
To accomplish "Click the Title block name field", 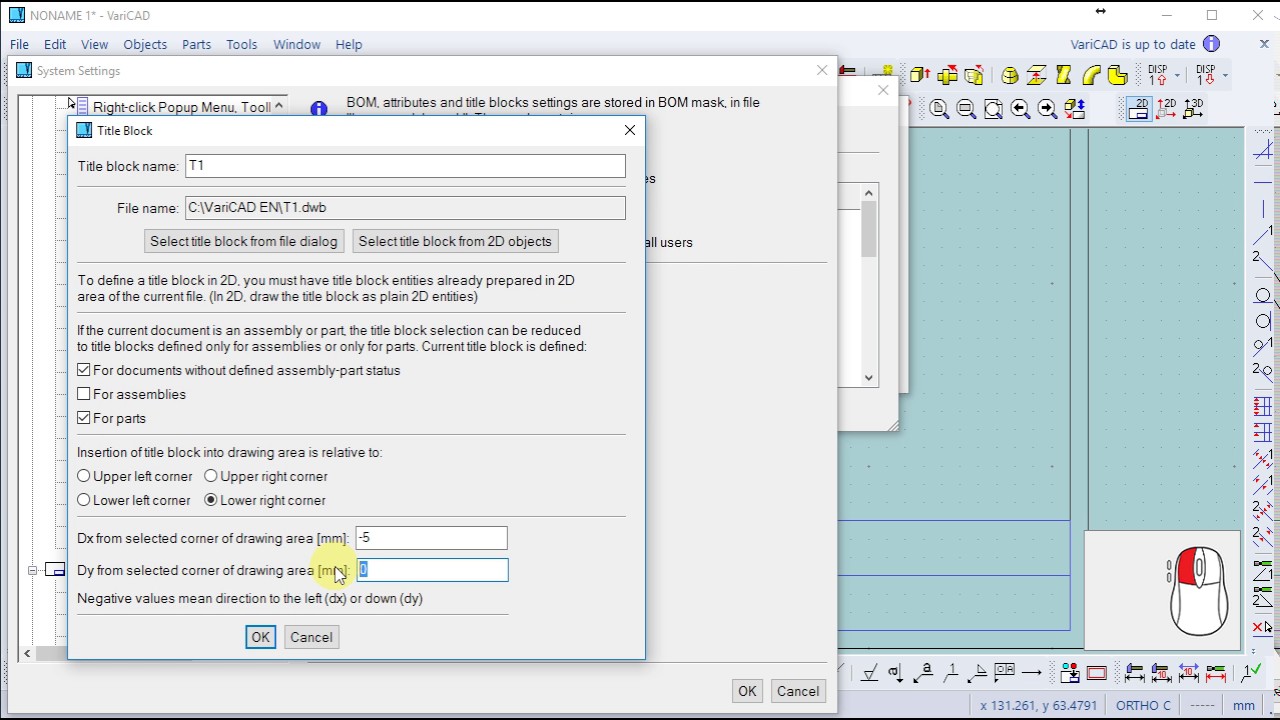I will (x=405, y=166).
